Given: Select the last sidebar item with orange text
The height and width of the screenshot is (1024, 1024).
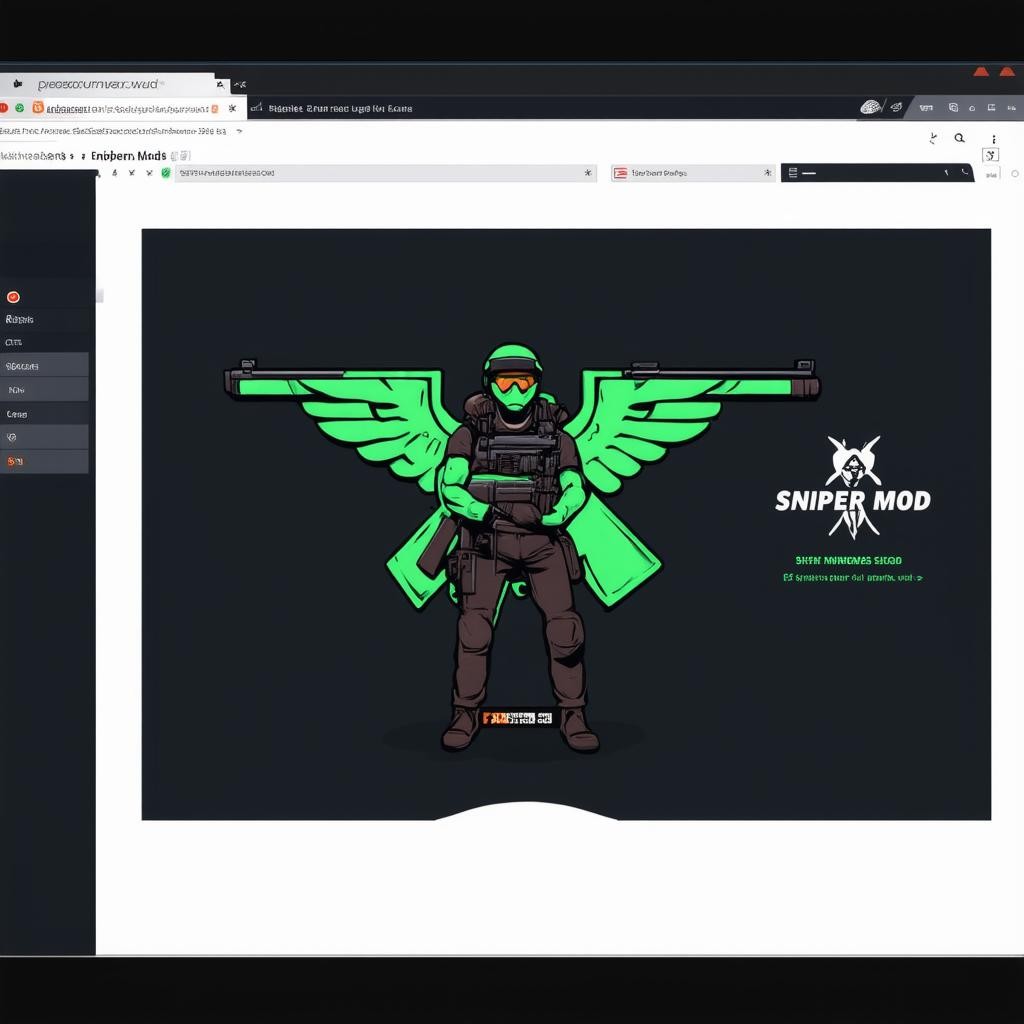Looking at the screenshot, I should coord(15,461).
